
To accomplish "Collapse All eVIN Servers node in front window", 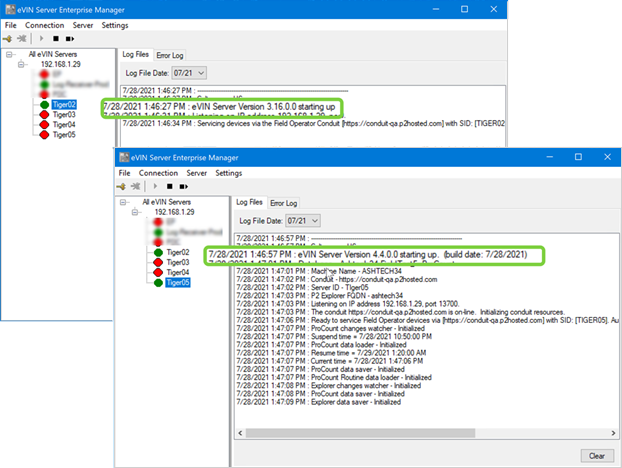I will tap(122, 202).
